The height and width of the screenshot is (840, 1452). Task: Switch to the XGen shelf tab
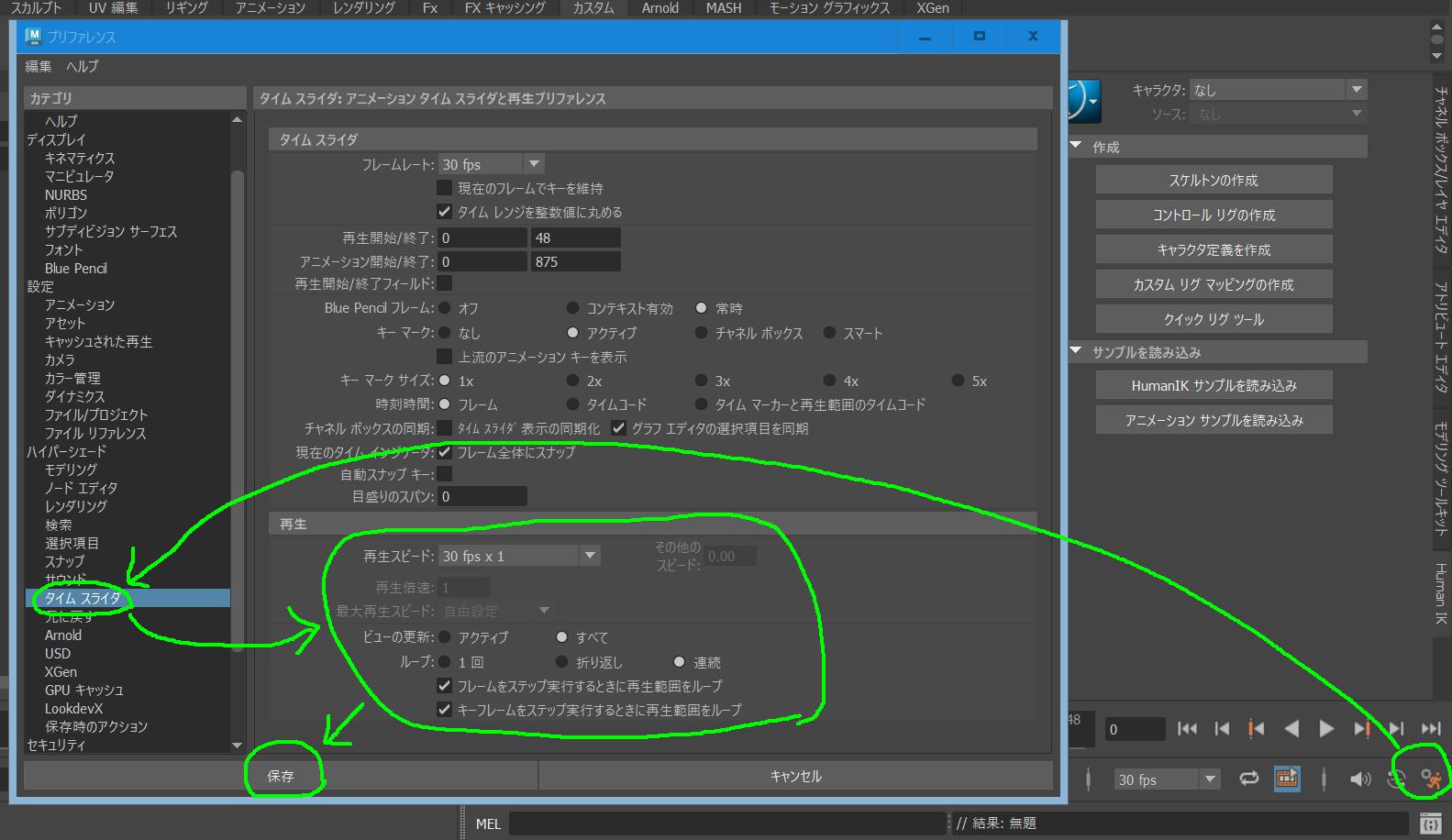click(x=933, y=8)
